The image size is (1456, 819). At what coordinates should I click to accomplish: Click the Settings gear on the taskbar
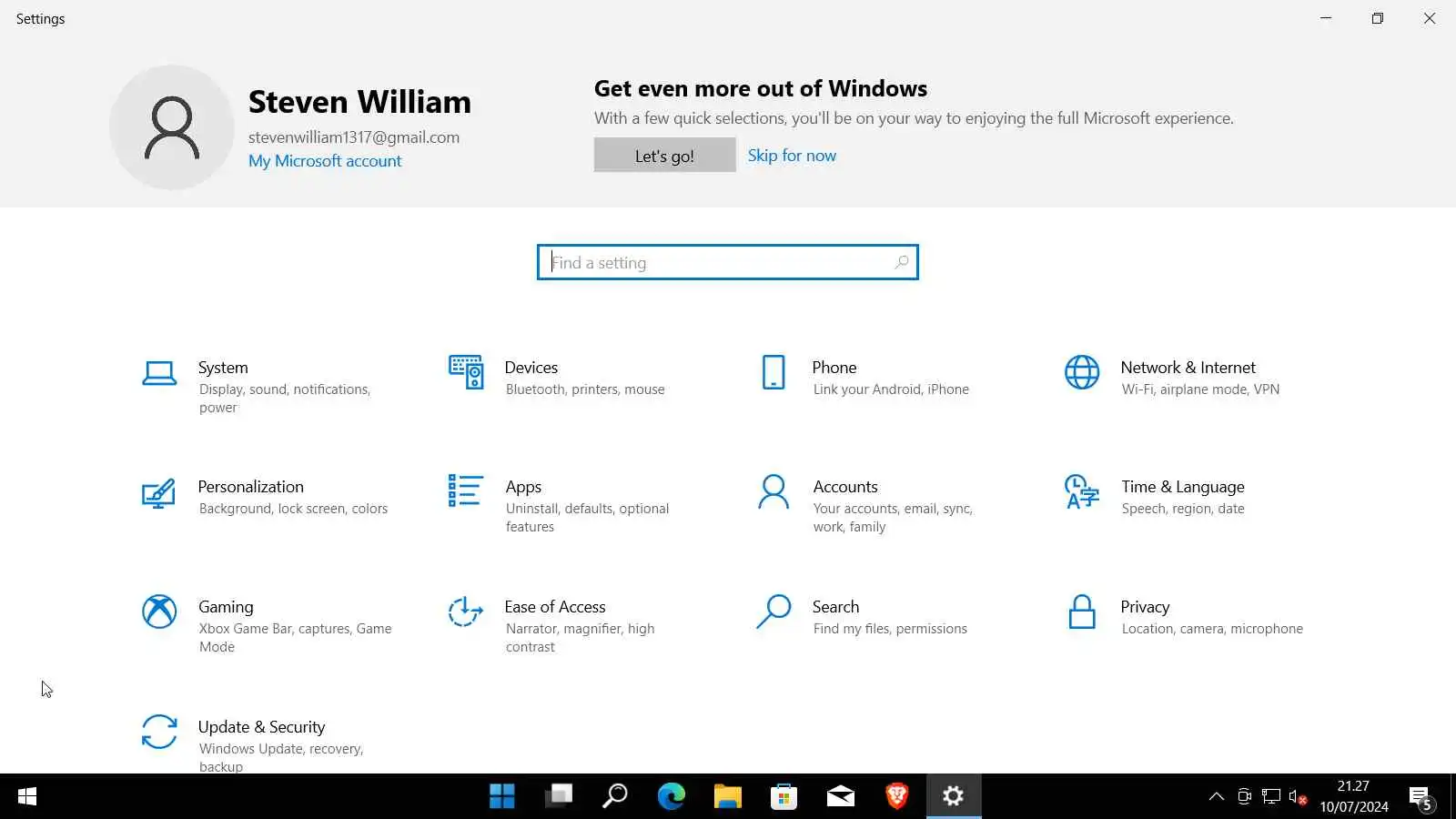[954, 796]
